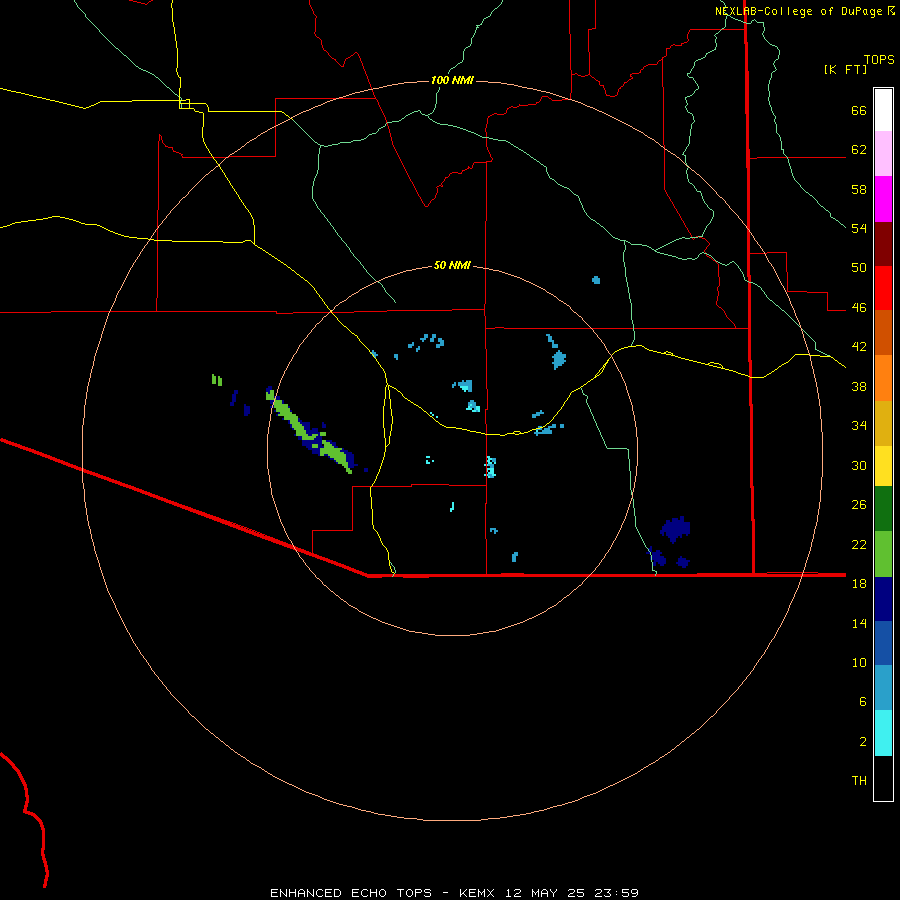Image resolution: width=900 pixels, height=900 pixels.
Task: Click the 50 NMI range ring label
Action: [x=452, y=265]
